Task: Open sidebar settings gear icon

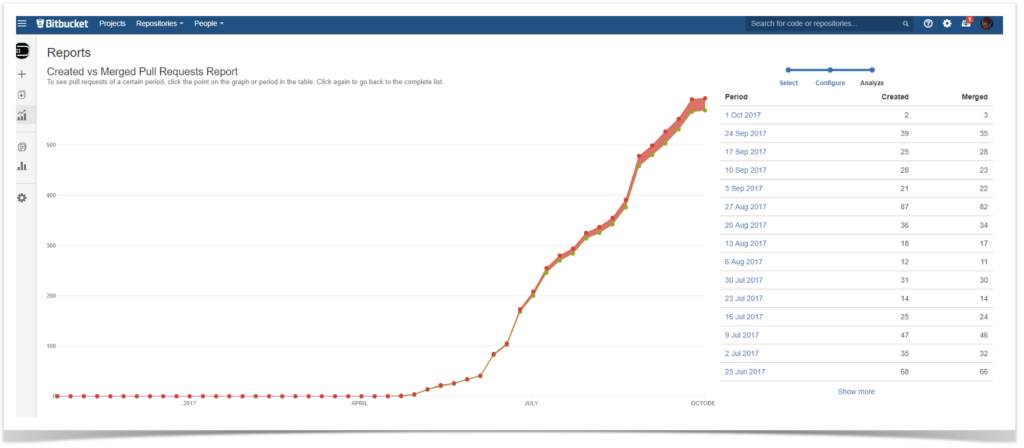Action: 22,198
